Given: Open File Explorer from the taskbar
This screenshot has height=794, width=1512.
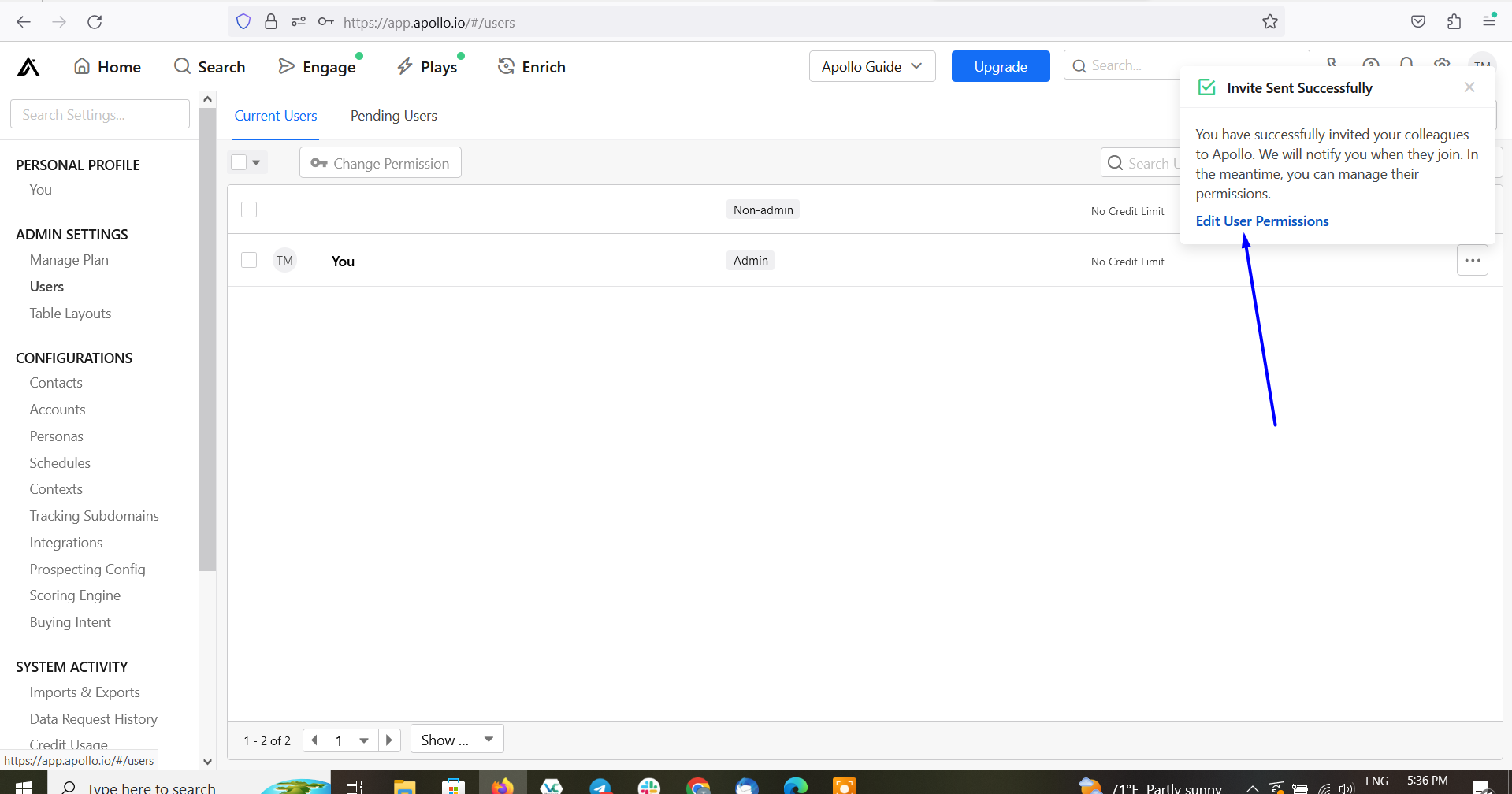Looking at the screenshot, I should pos(404,786).
